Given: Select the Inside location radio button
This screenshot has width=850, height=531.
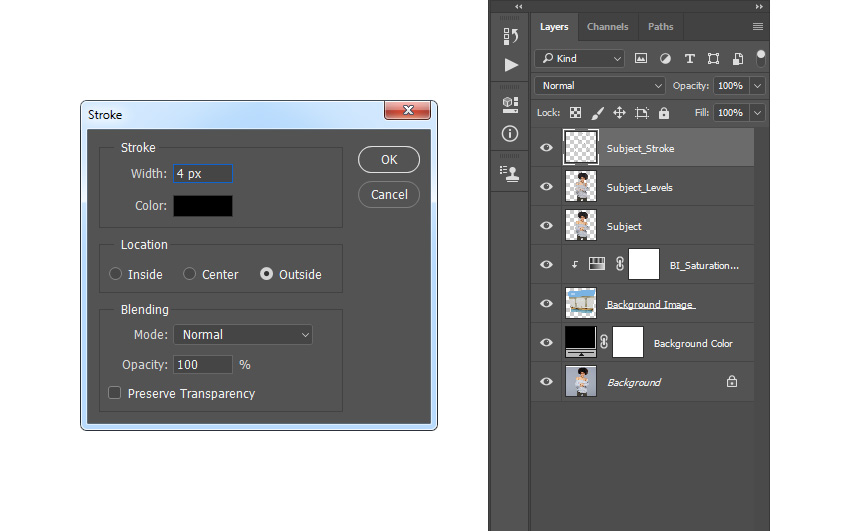Looking at the screenshot, I should tap(116, 274).
